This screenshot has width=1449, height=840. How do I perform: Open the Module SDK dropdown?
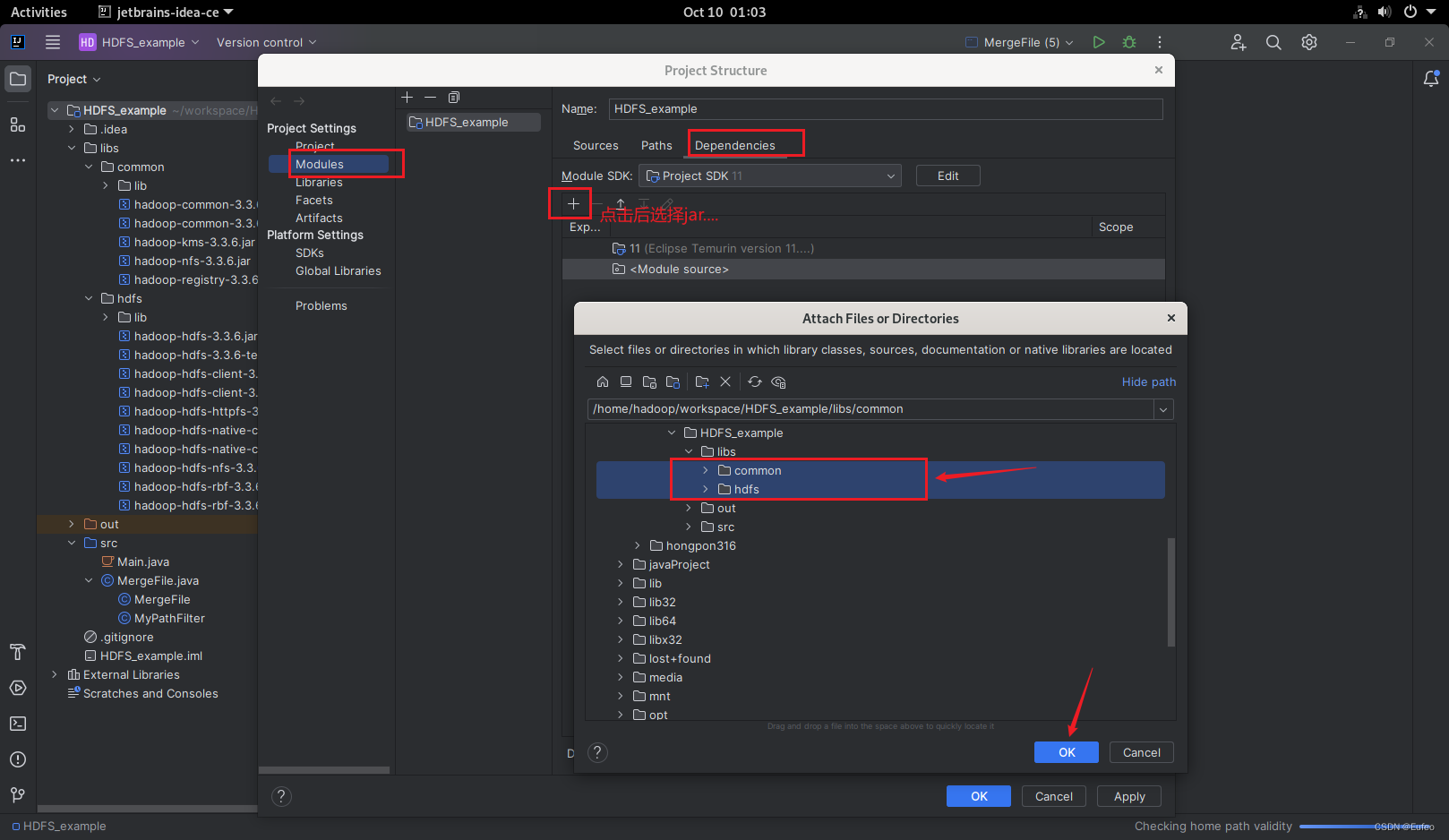click(x=888, y=176)
